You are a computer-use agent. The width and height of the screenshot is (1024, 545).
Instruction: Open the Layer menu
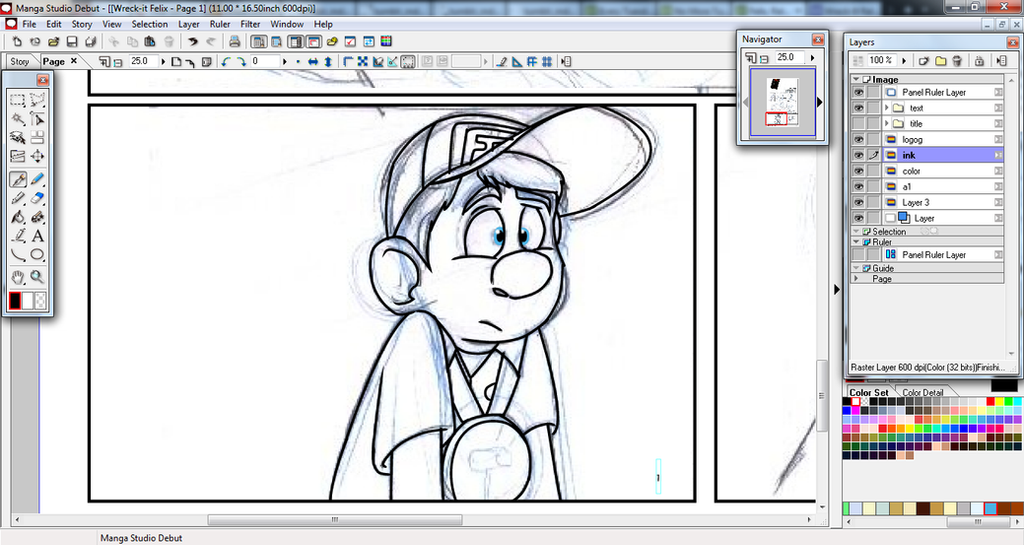point(189,24)
